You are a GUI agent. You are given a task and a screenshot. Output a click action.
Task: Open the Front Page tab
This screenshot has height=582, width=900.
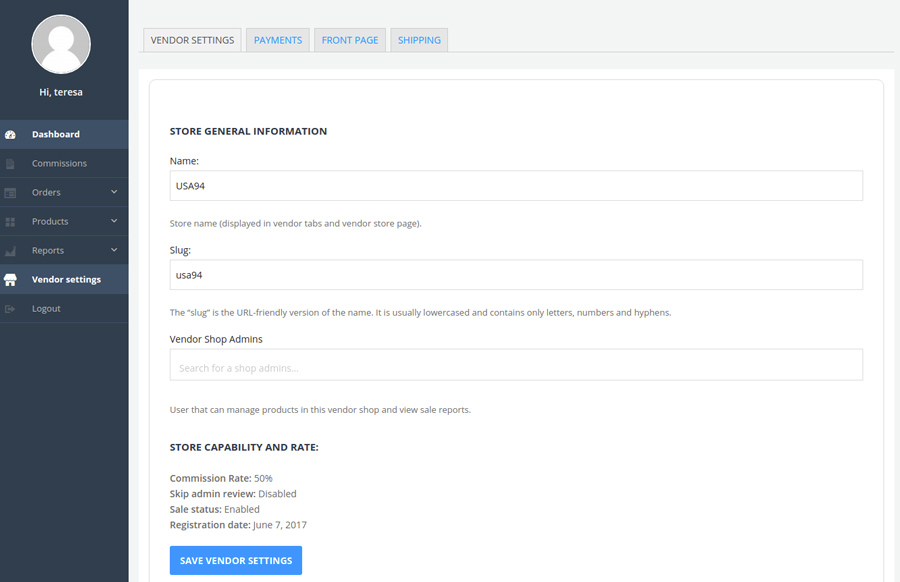(350, 40)
